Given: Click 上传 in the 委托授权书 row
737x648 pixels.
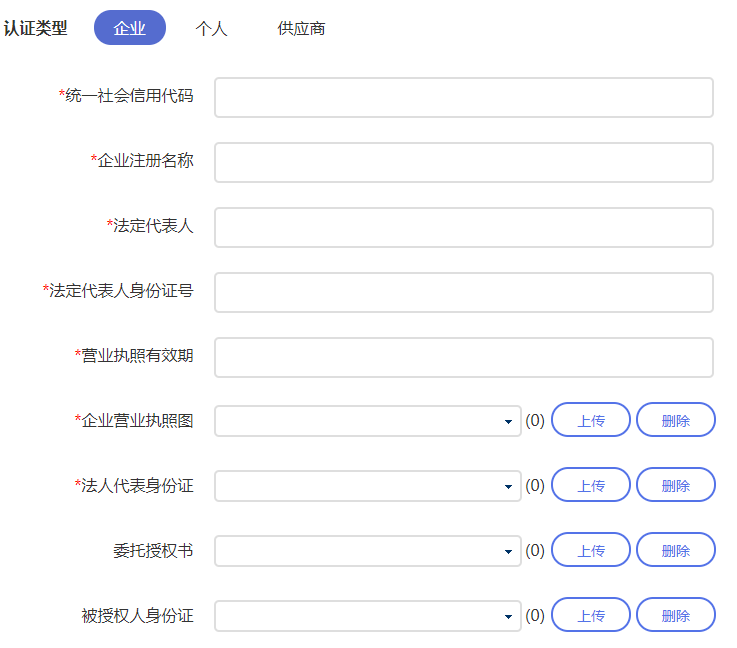Looking at the screenshot, I should tap(591, 550).
